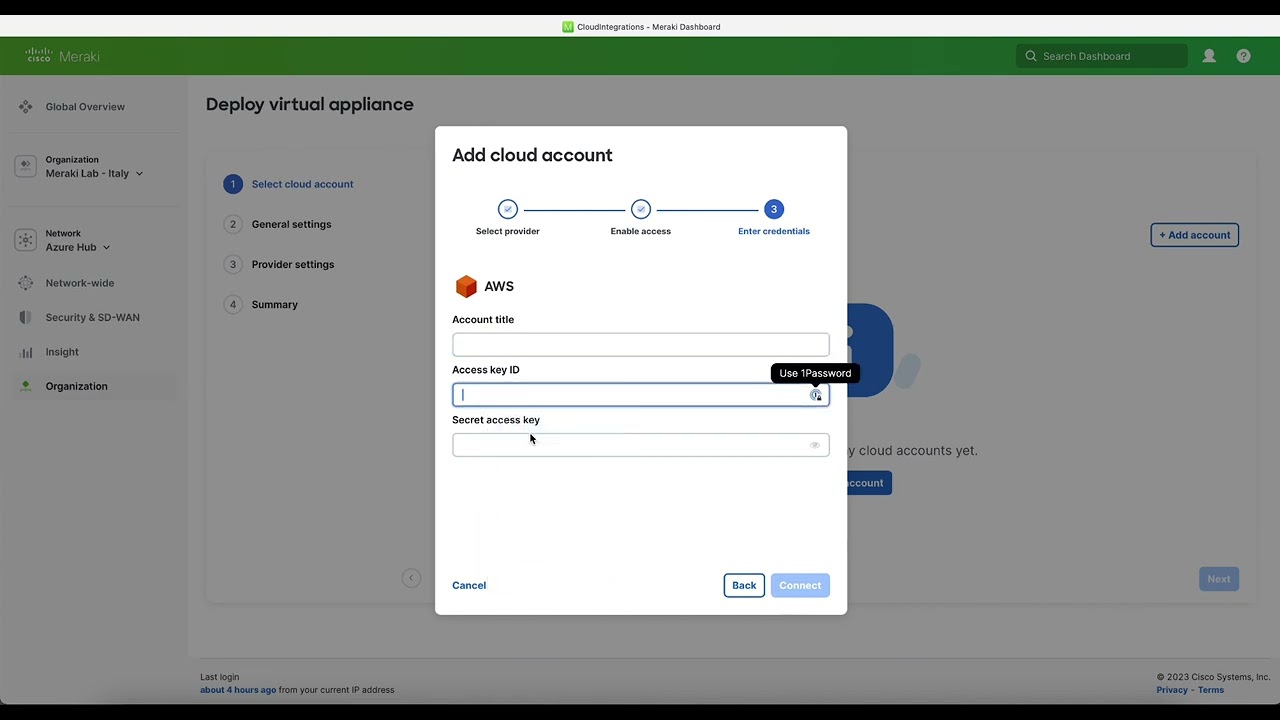Click the Global Overview icon

tap(26, 106)
